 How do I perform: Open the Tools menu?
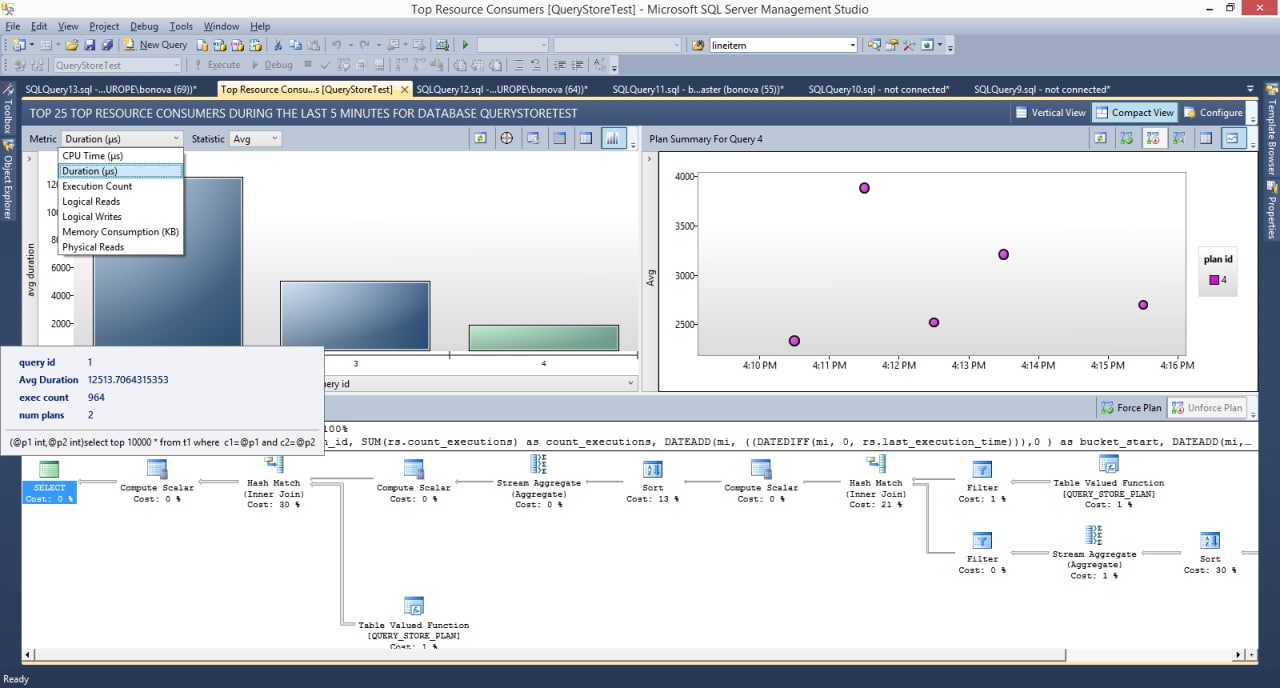(181, 26)
